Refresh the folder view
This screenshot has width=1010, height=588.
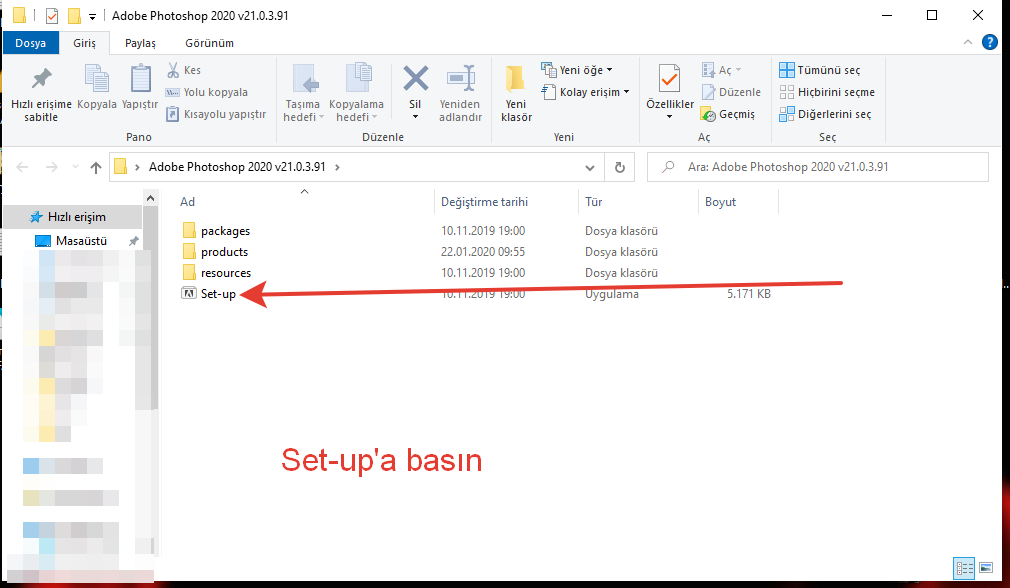point(620,167)
